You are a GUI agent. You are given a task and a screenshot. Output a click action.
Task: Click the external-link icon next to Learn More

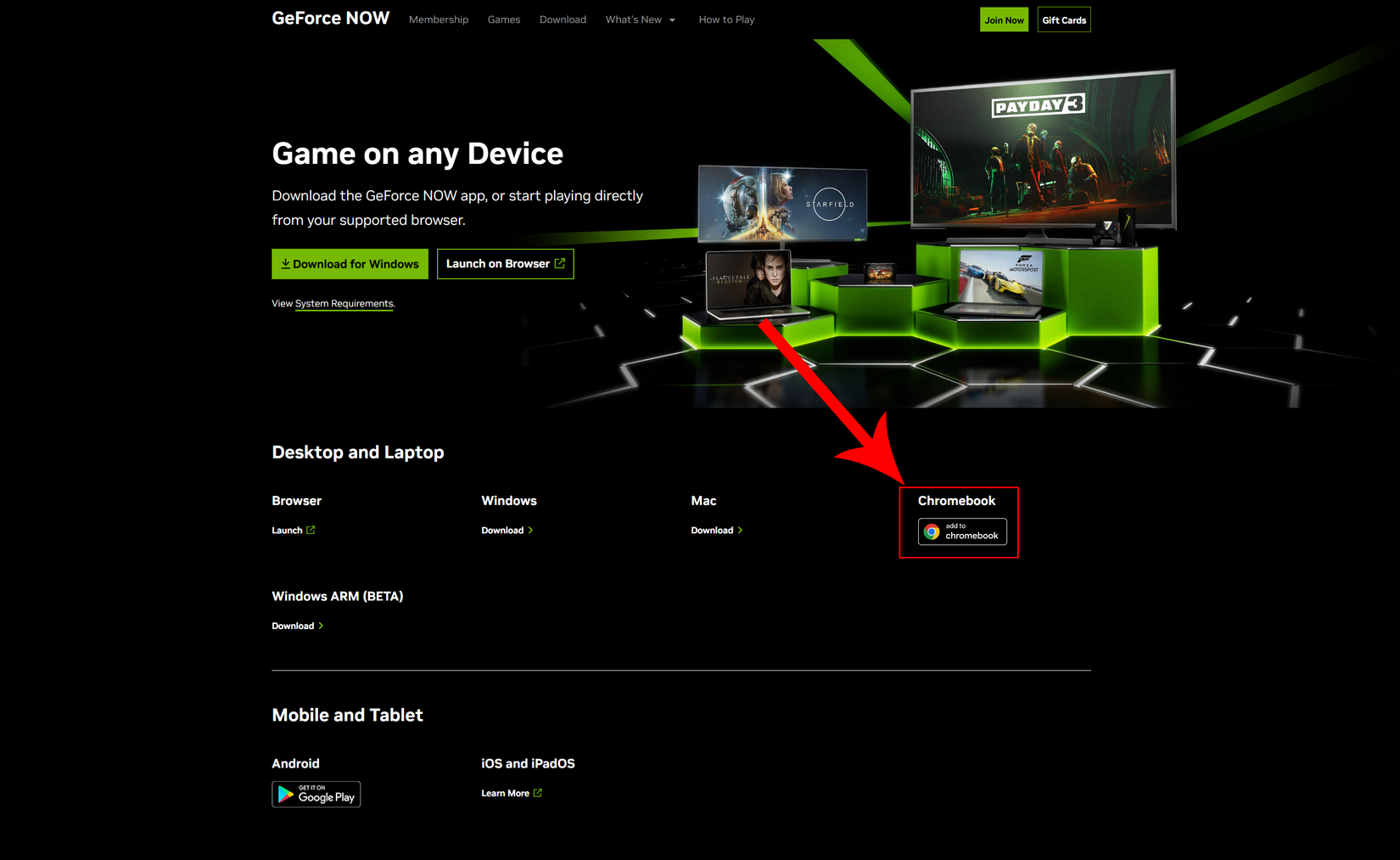(538, 792)
